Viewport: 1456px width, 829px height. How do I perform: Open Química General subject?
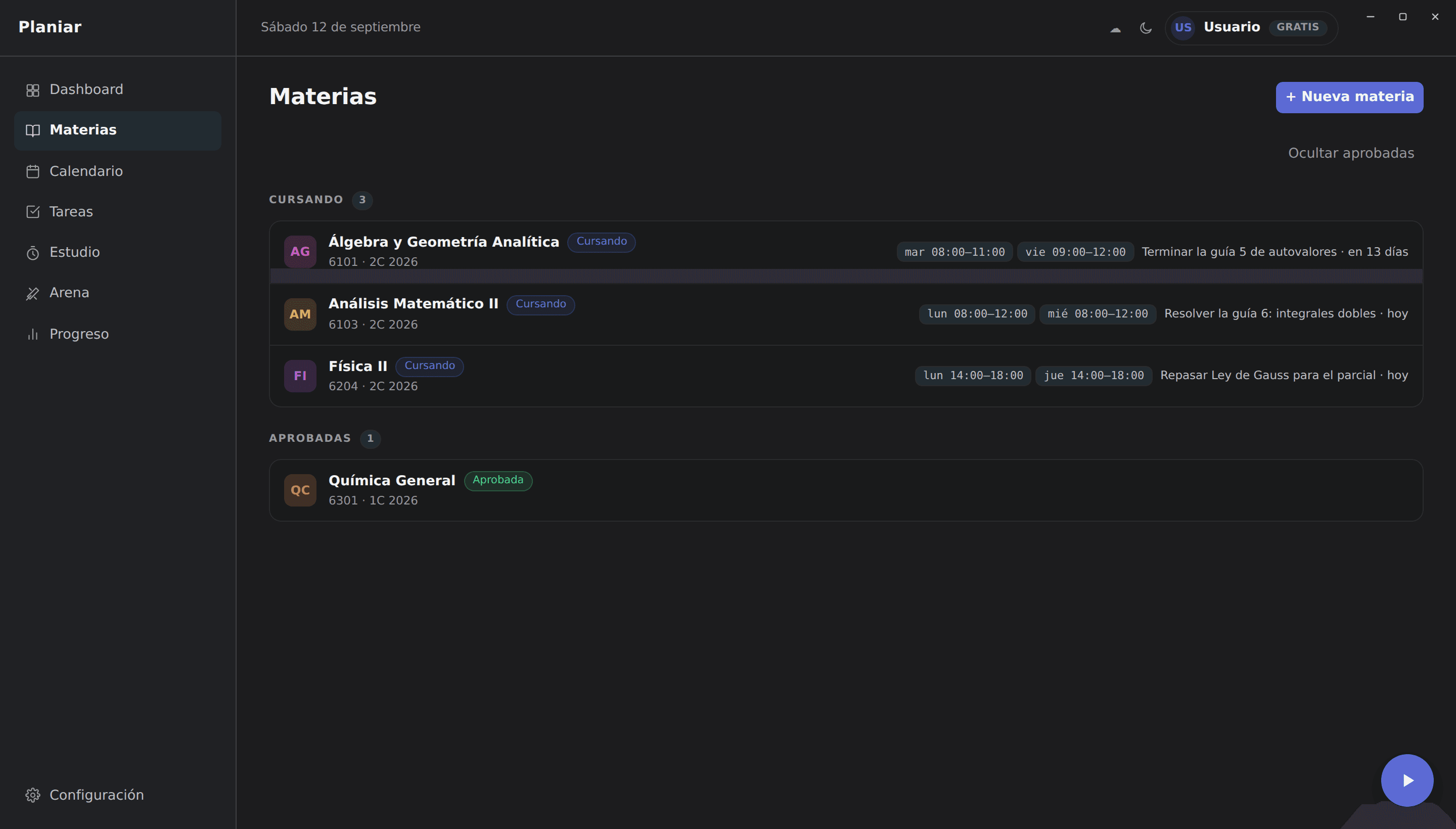(392, 481)
